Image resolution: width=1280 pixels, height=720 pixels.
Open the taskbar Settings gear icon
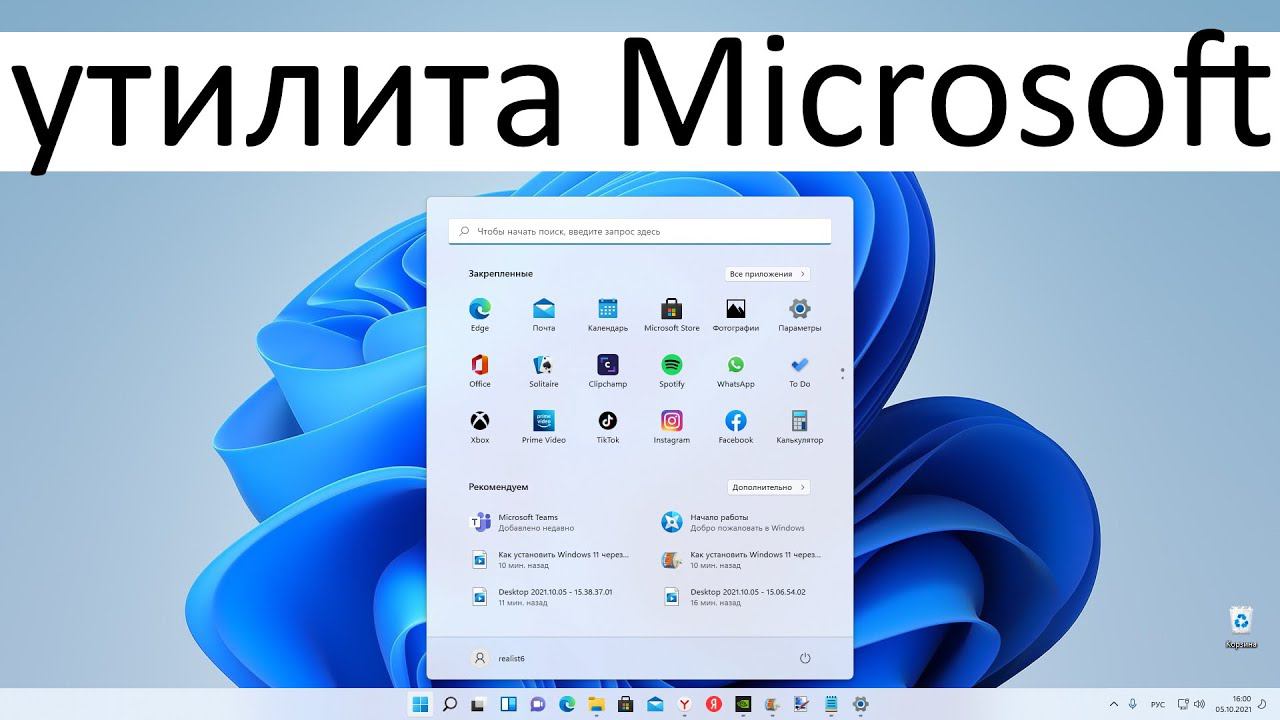(860, 704)
